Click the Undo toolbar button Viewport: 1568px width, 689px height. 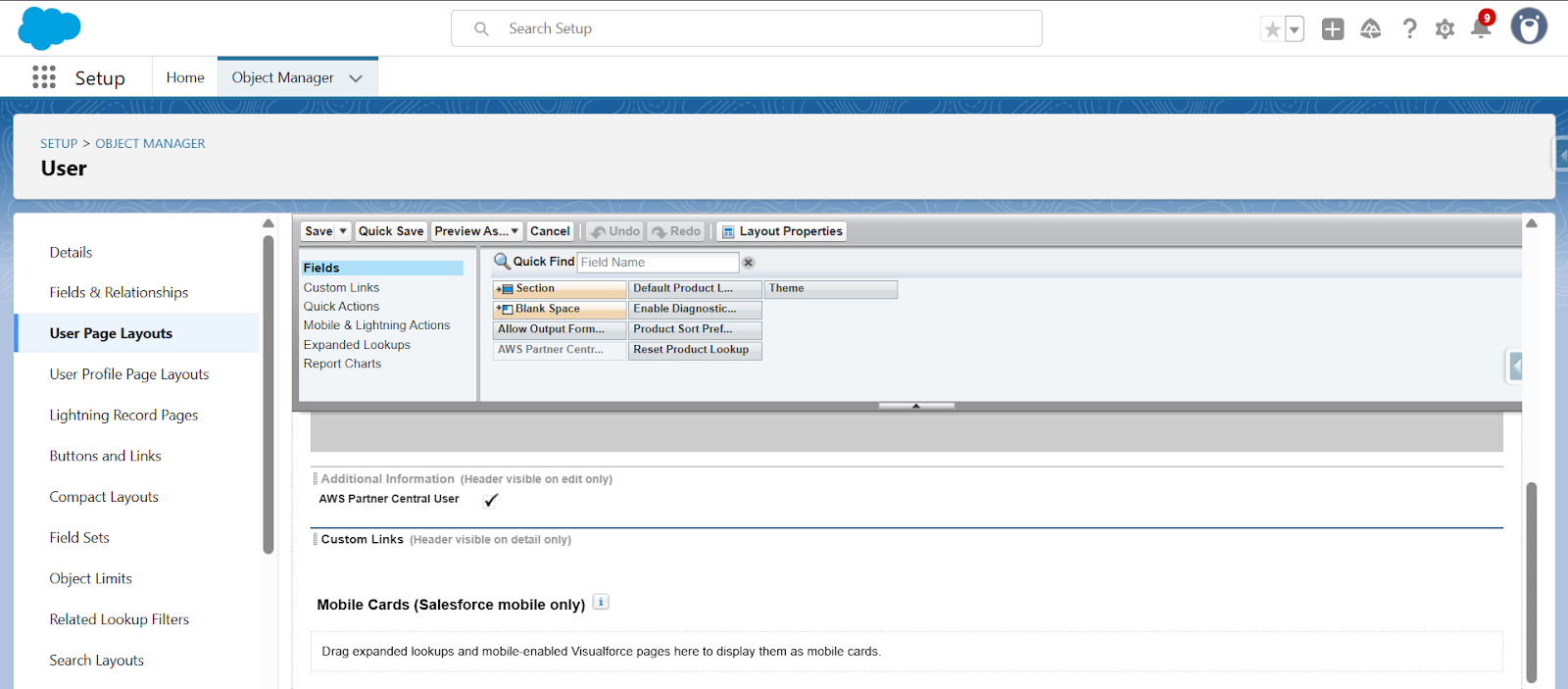614,231
